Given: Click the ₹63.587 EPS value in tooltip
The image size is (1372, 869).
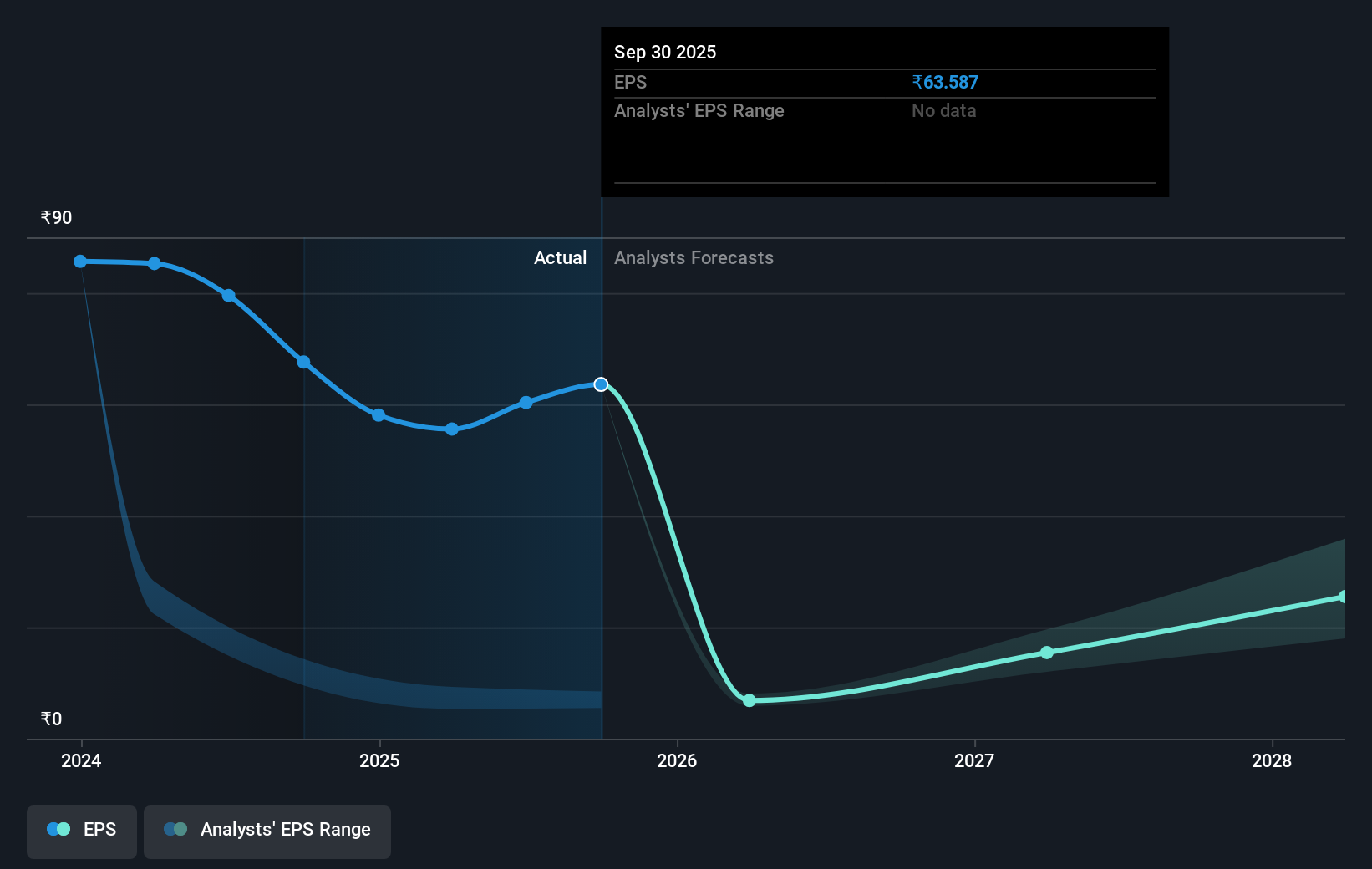Looking at the screenshot, I should pos(945,82).
